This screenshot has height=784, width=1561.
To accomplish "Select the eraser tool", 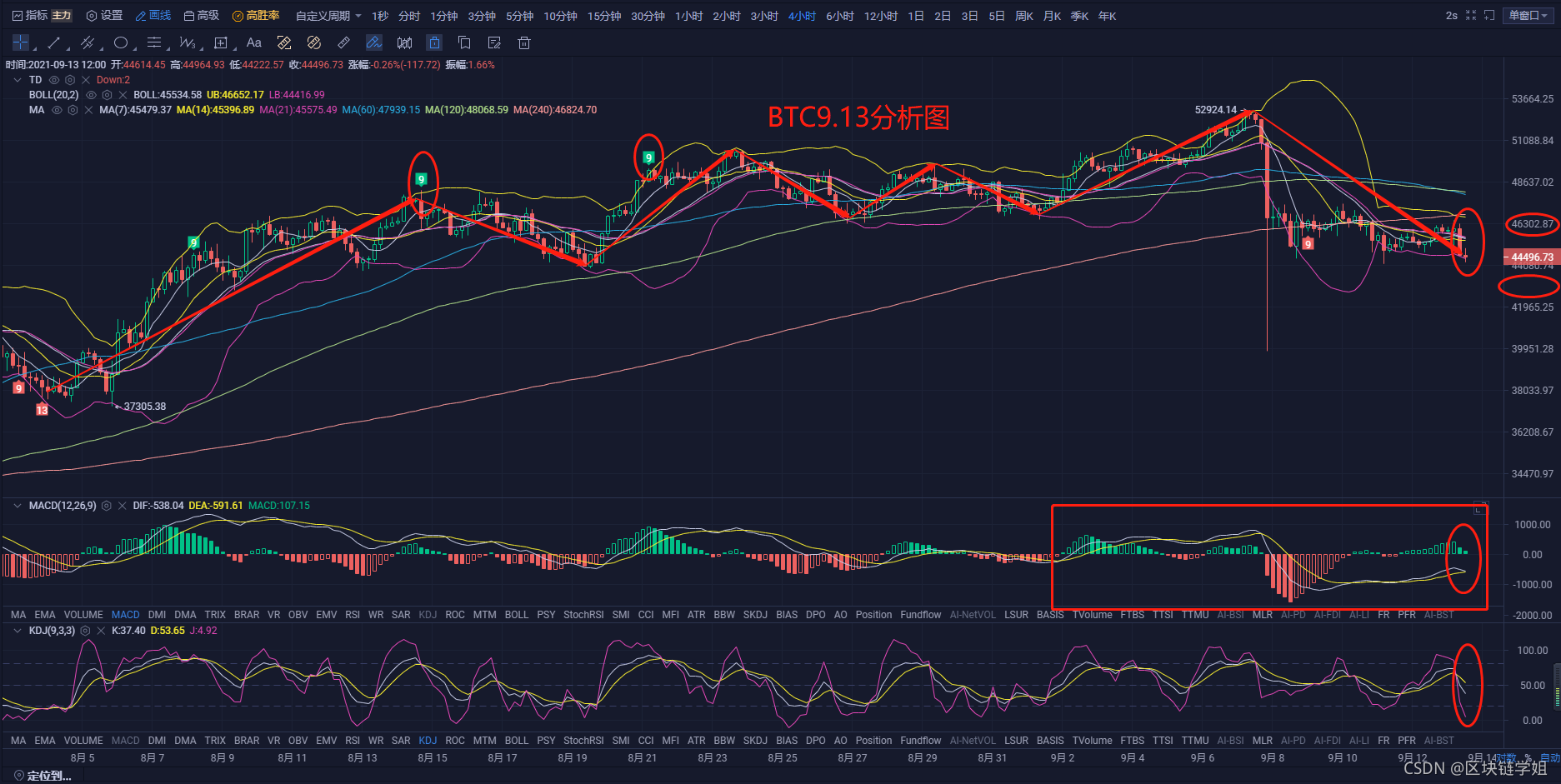I will 344,42.
